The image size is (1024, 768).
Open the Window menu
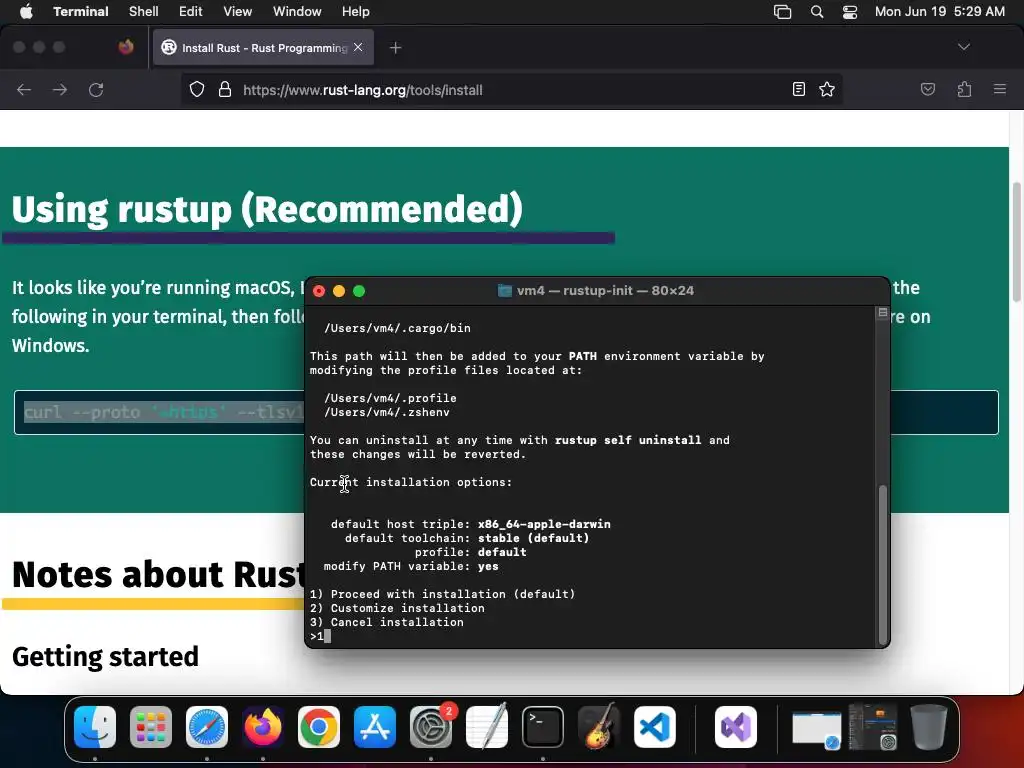click(x=297, y=12)
